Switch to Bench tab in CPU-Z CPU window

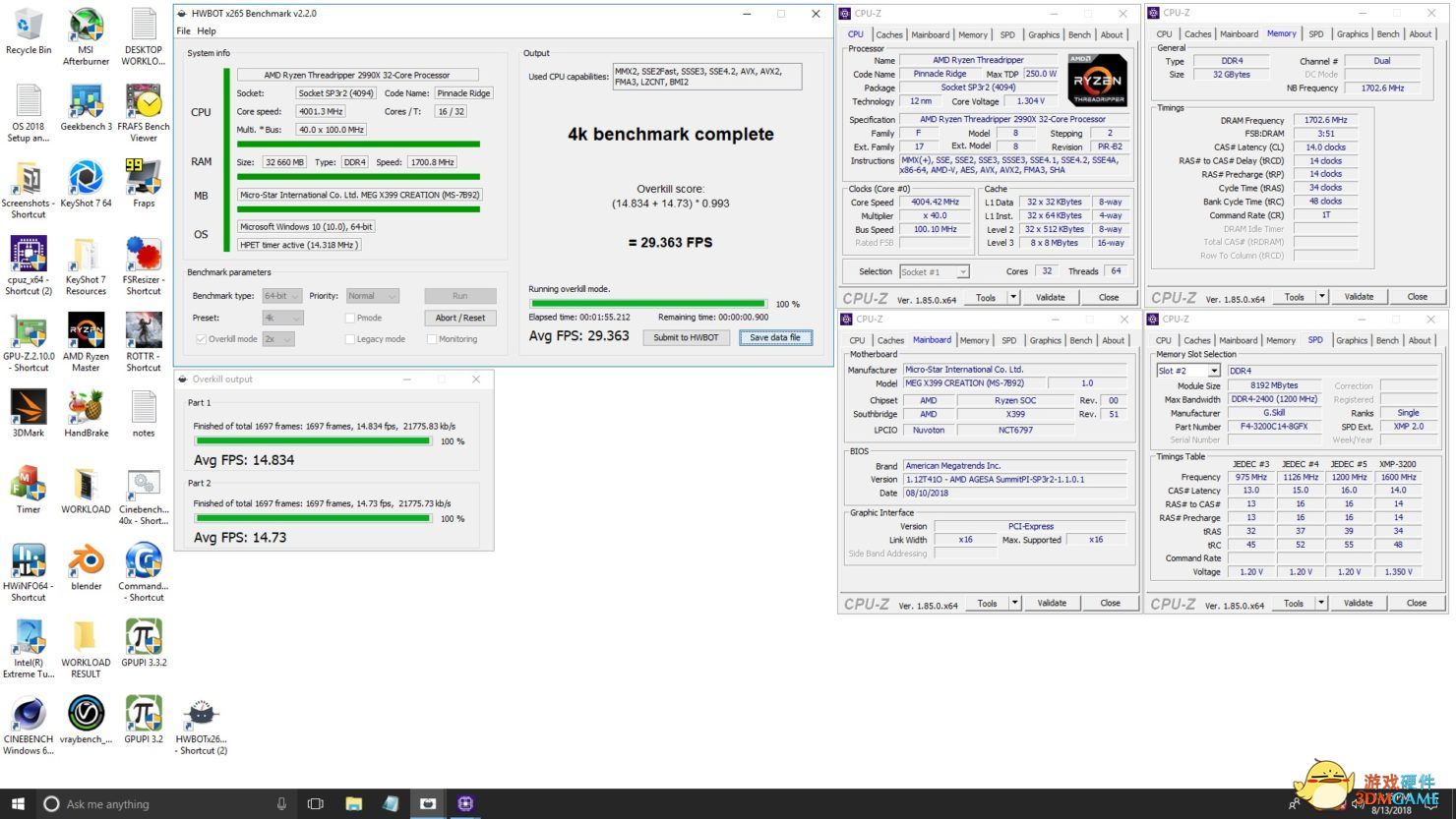click(x=1079, y=34)
